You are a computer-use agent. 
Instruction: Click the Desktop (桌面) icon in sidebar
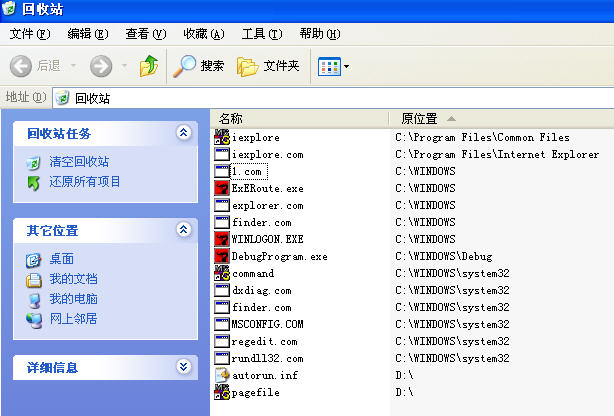coord(34,260)
